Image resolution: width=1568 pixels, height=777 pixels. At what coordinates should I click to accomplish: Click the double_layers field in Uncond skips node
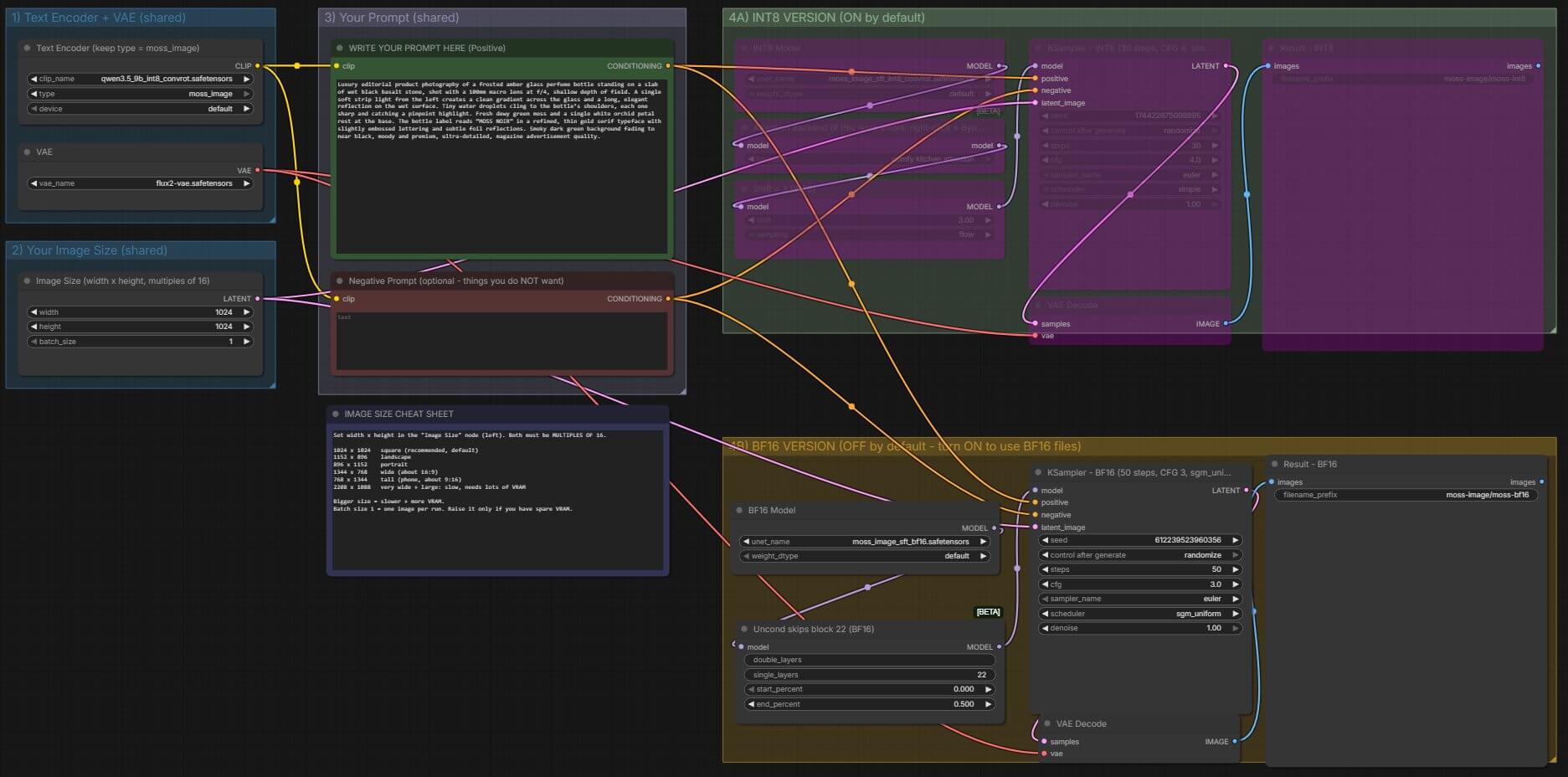click(869, 660)
